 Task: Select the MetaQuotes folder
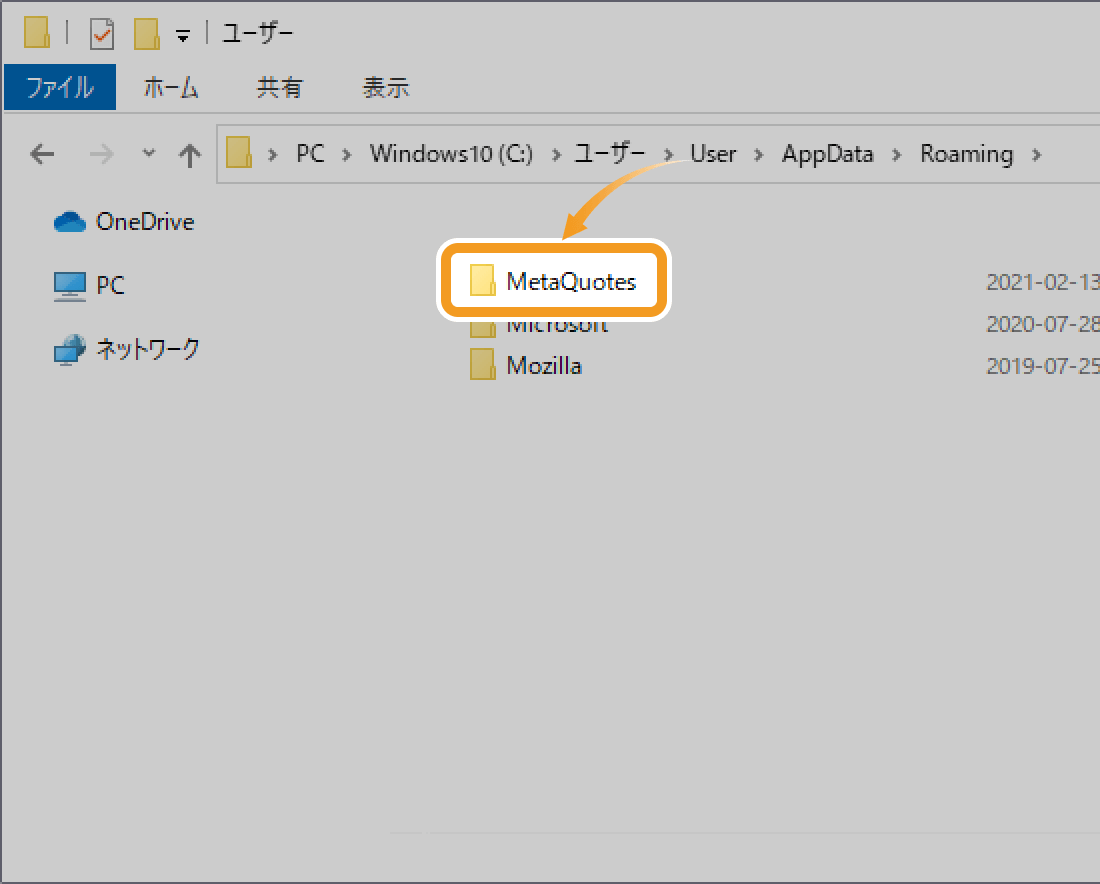coord(570,282)
